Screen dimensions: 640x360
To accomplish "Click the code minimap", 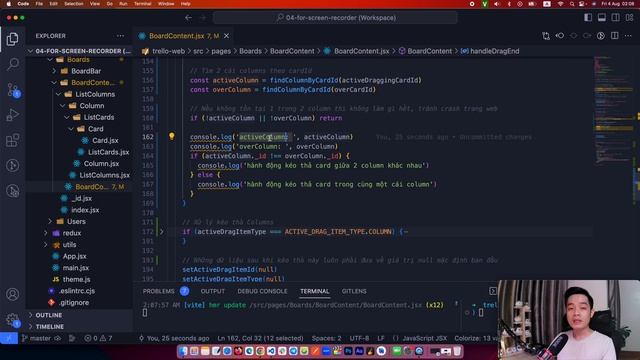I will coord(613,110).
